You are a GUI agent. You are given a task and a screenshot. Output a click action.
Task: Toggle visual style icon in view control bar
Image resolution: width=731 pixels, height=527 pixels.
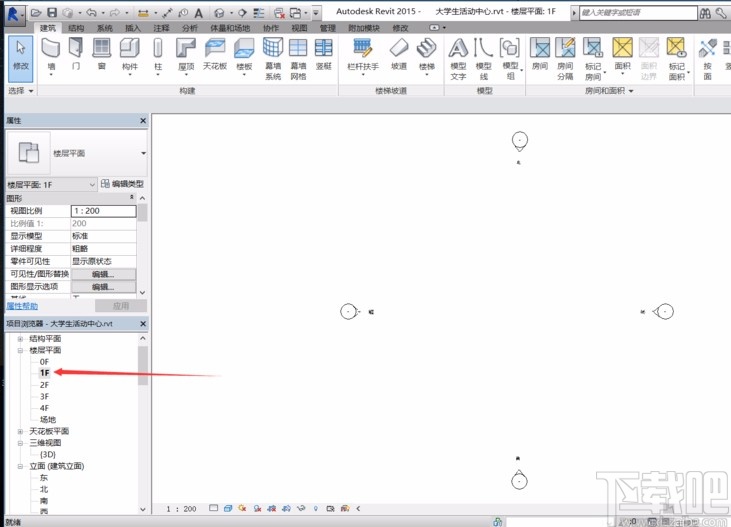coord(228,508)
